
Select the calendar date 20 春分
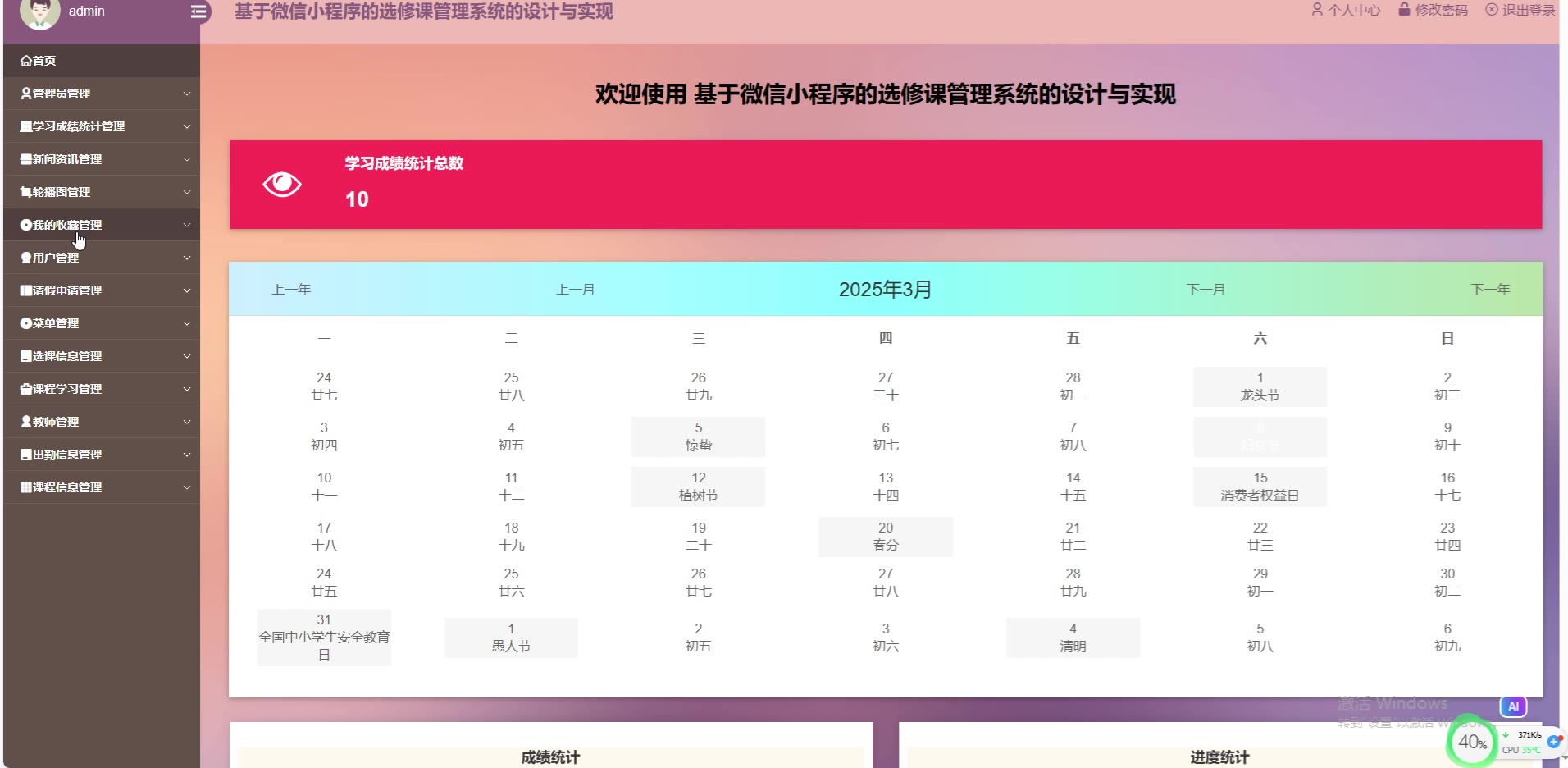coord(886,537)
